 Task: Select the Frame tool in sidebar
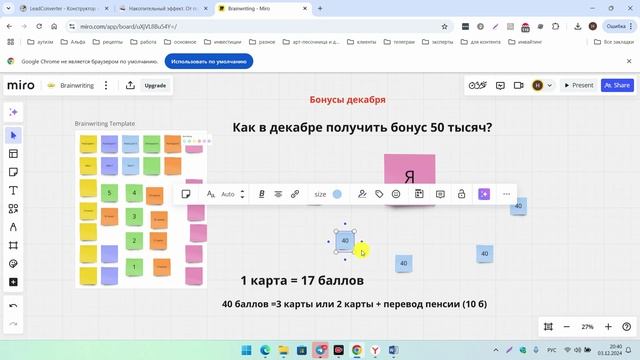13,245
